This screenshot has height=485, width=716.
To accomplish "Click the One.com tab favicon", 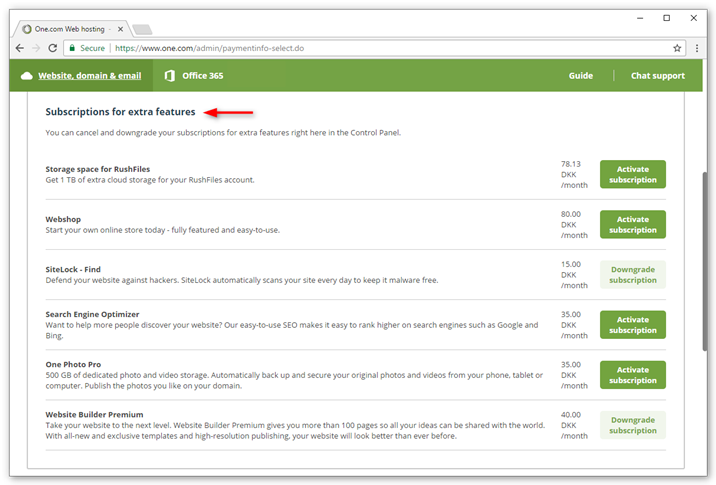I will point(27,29).
